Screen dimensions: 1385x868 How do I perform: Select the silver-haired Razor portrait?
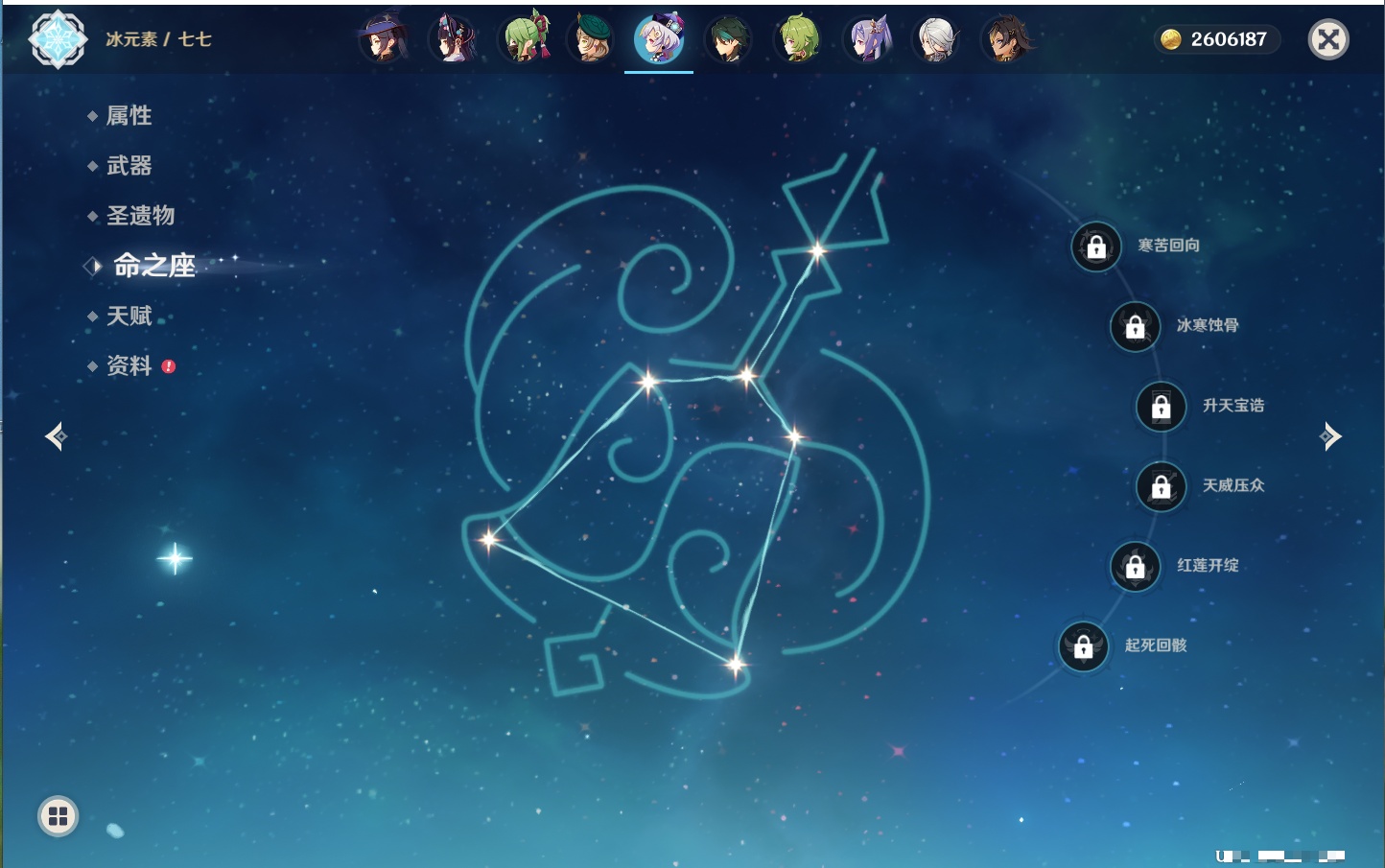click(x=936, y=39)
